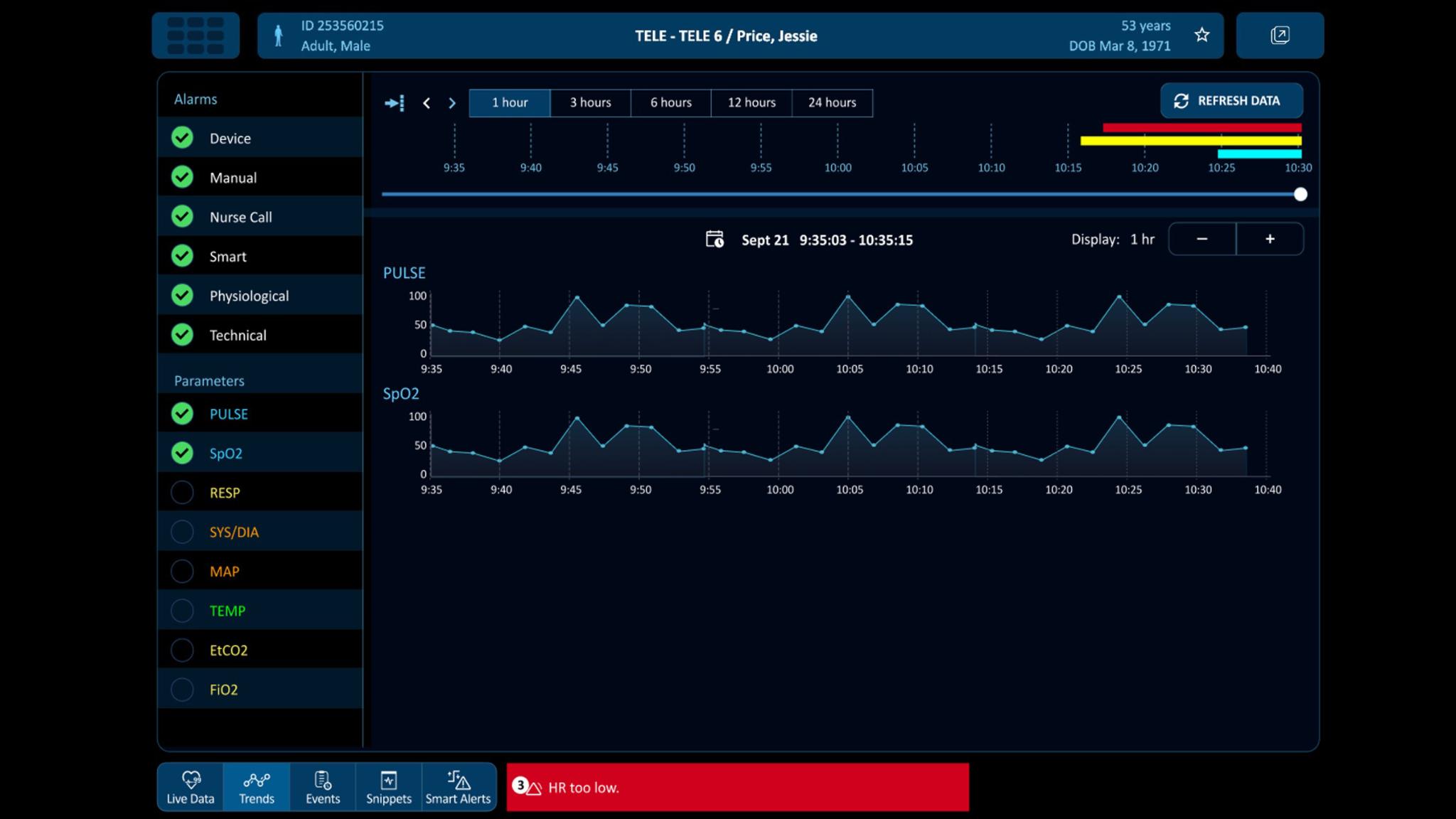Viewport: 1456px width, 819px height.
Task: Uncheck the Device alarms checkbox
Action: (183, 138)
